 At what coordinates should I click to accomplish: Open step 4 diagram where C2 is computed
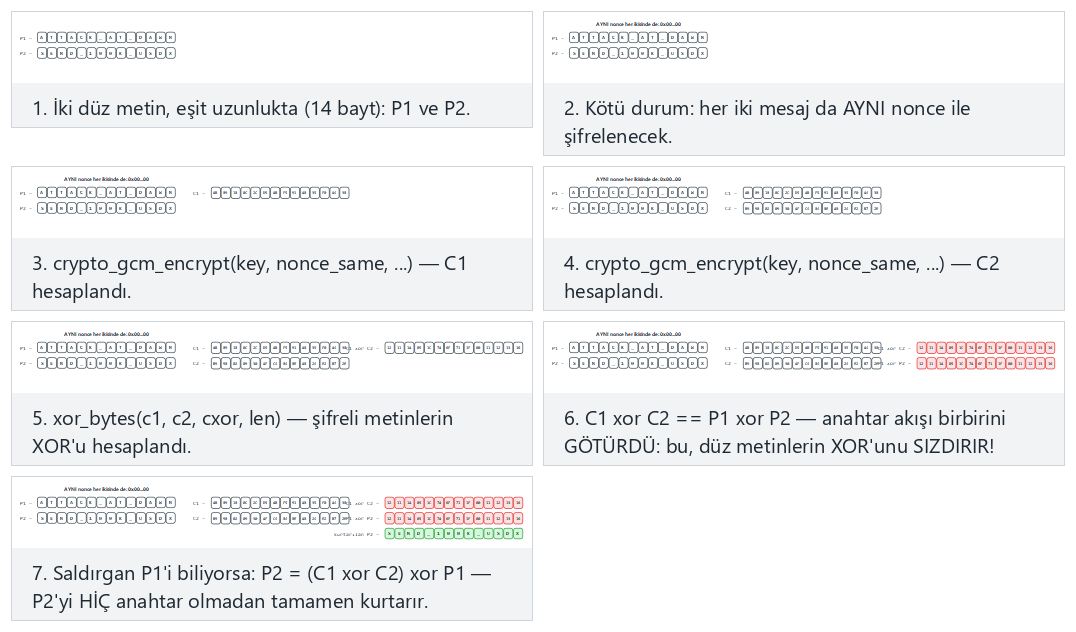[x=804, y=203]
